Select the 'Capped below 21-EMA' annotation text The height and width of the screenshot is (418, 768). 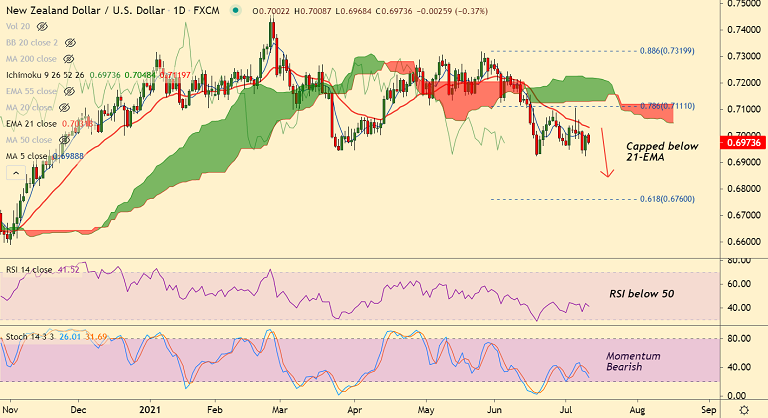coord(662,151)
